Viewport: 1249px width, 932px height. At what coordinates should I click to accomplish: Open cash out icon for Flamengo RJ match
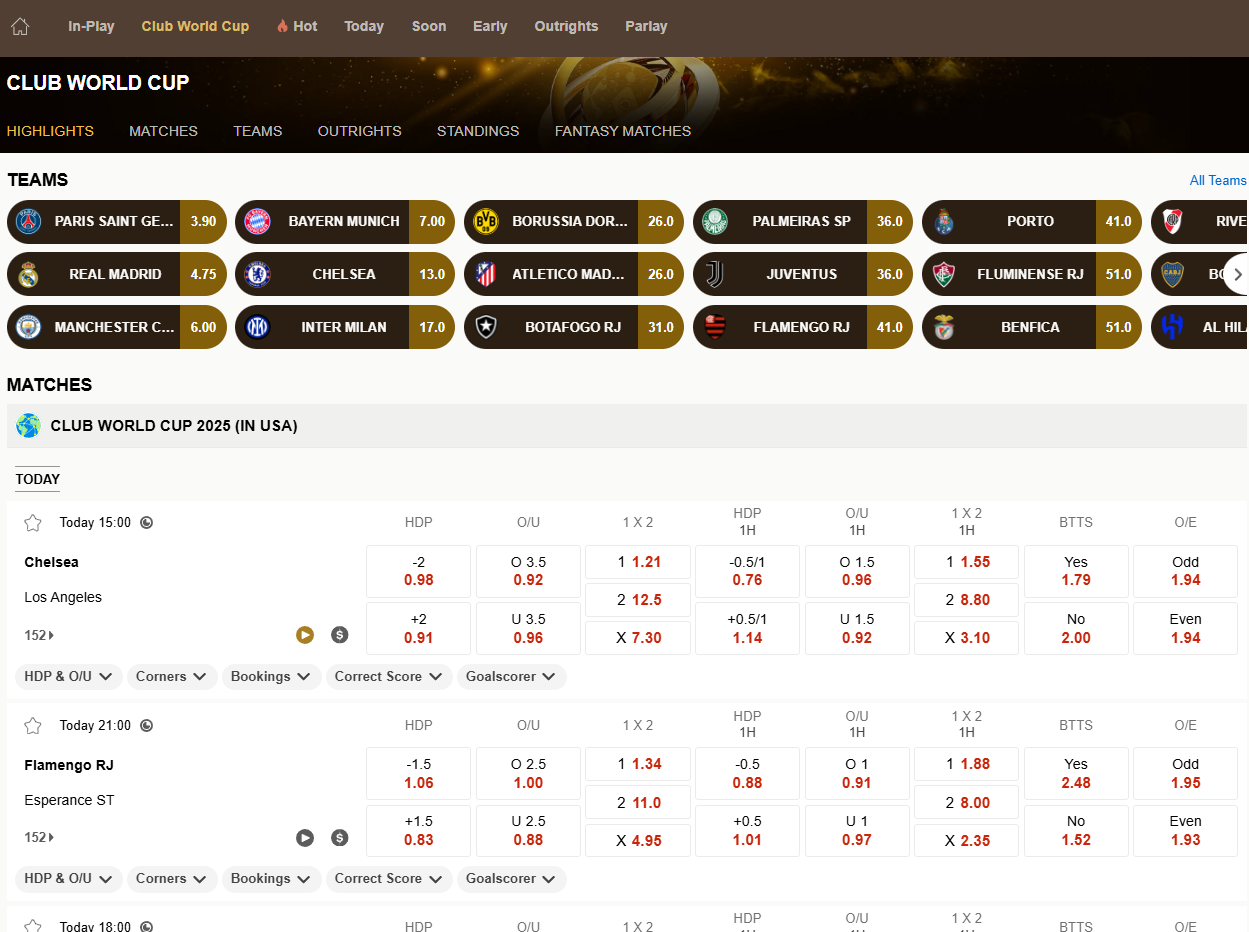[340, 837]
